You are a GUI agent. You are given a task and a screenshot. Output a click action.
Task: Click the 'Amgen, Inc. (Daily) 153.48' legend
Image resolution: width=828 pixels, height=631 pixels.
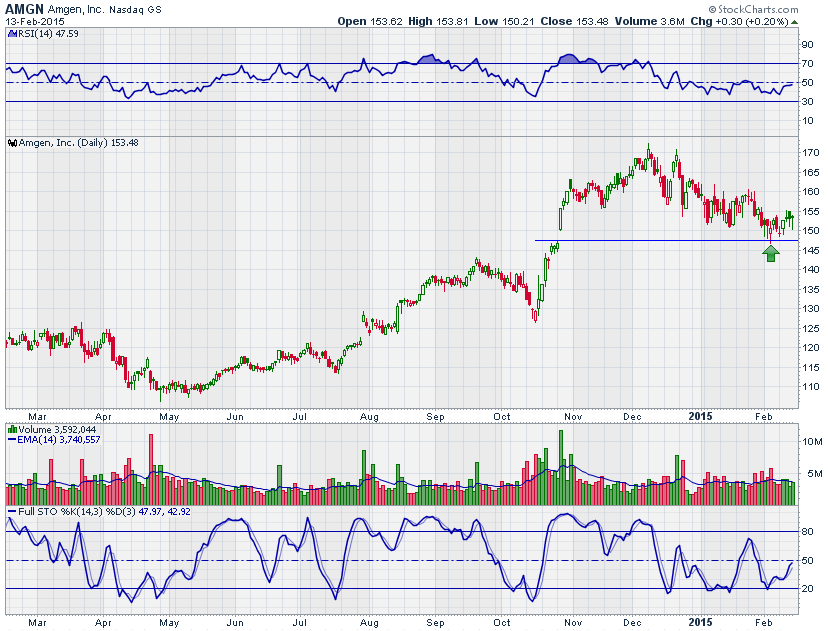[x=79, y=143]
